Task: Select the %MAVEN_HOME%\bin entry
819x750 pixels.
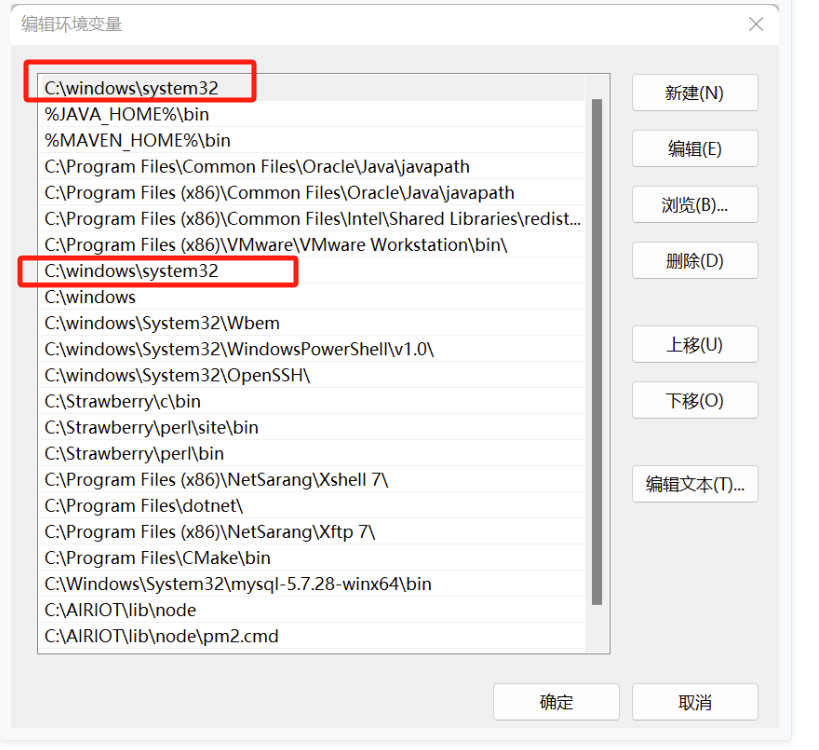Action: (137, 141)
